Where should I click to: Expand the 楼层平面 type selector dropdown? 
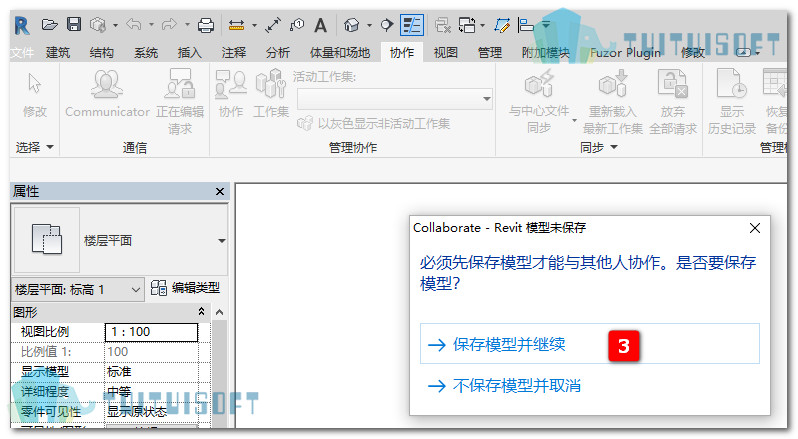pos(221,241)
